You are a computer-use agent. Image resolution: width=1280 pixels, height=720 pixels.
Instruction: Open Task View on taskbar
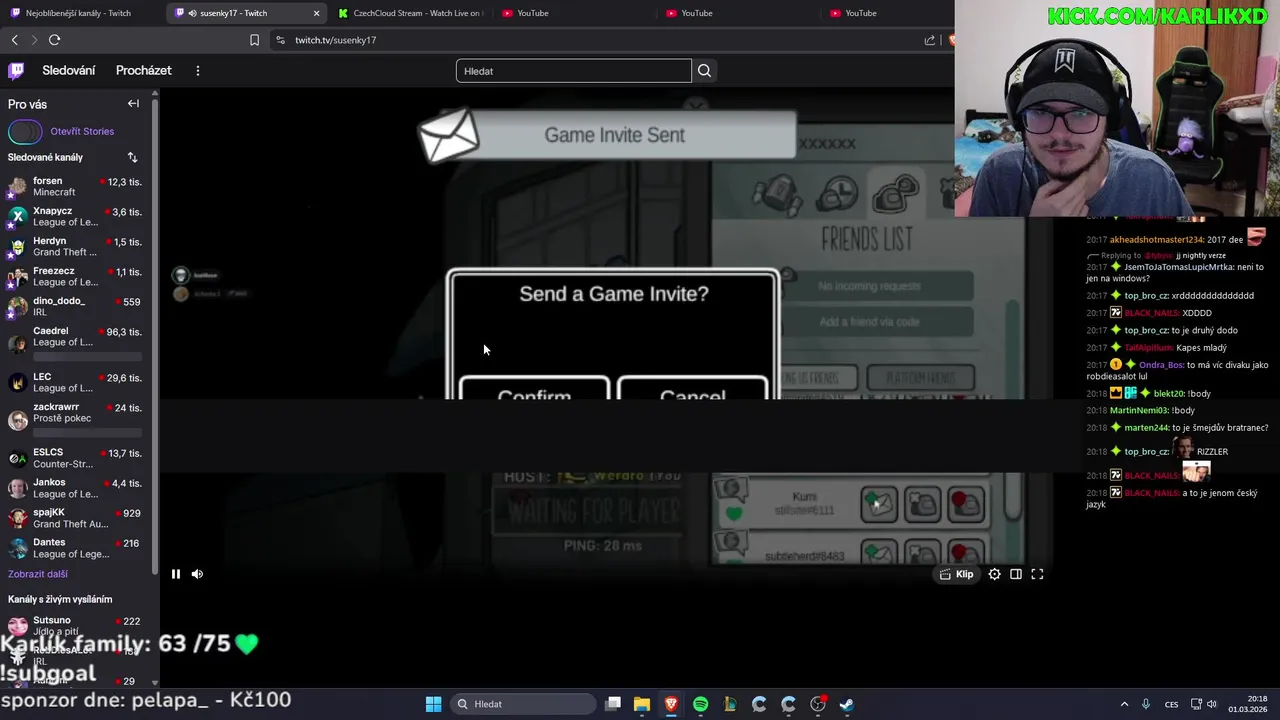coord(613,704)
